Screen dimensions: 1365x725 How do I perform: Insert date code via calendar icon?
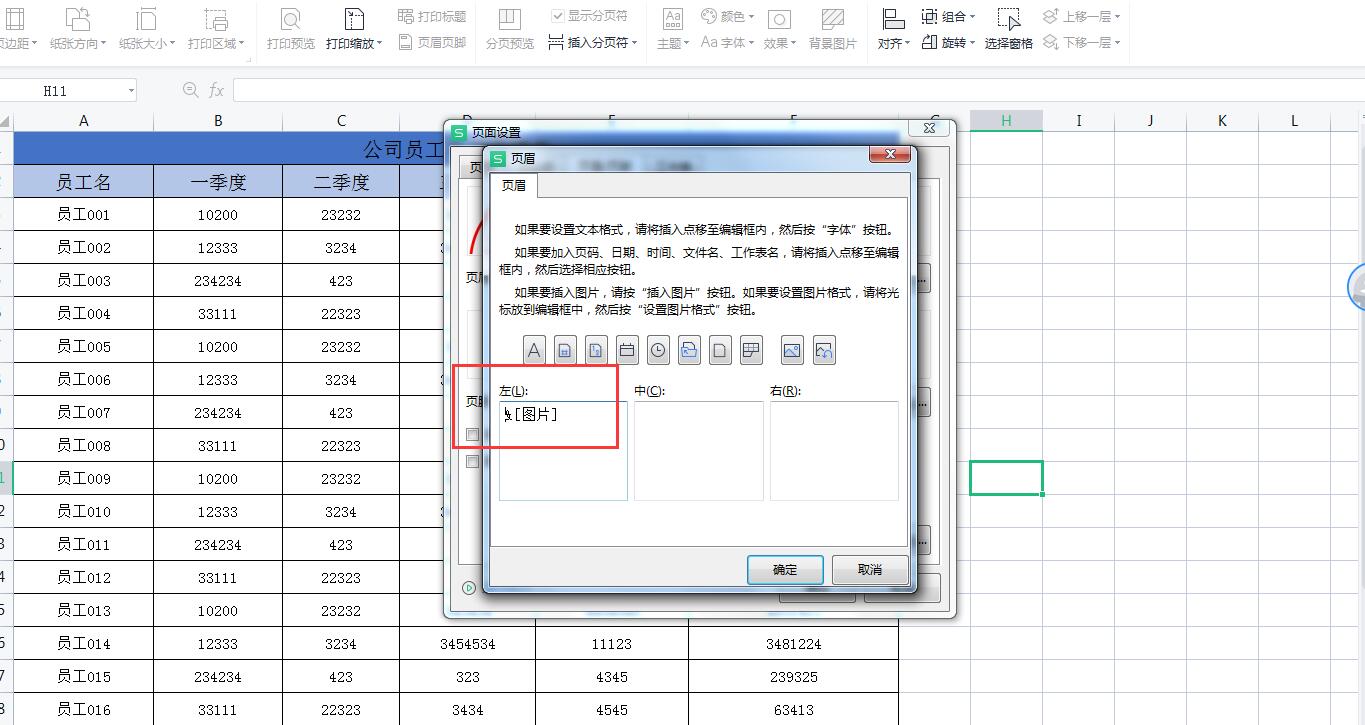tap(627, 350)
